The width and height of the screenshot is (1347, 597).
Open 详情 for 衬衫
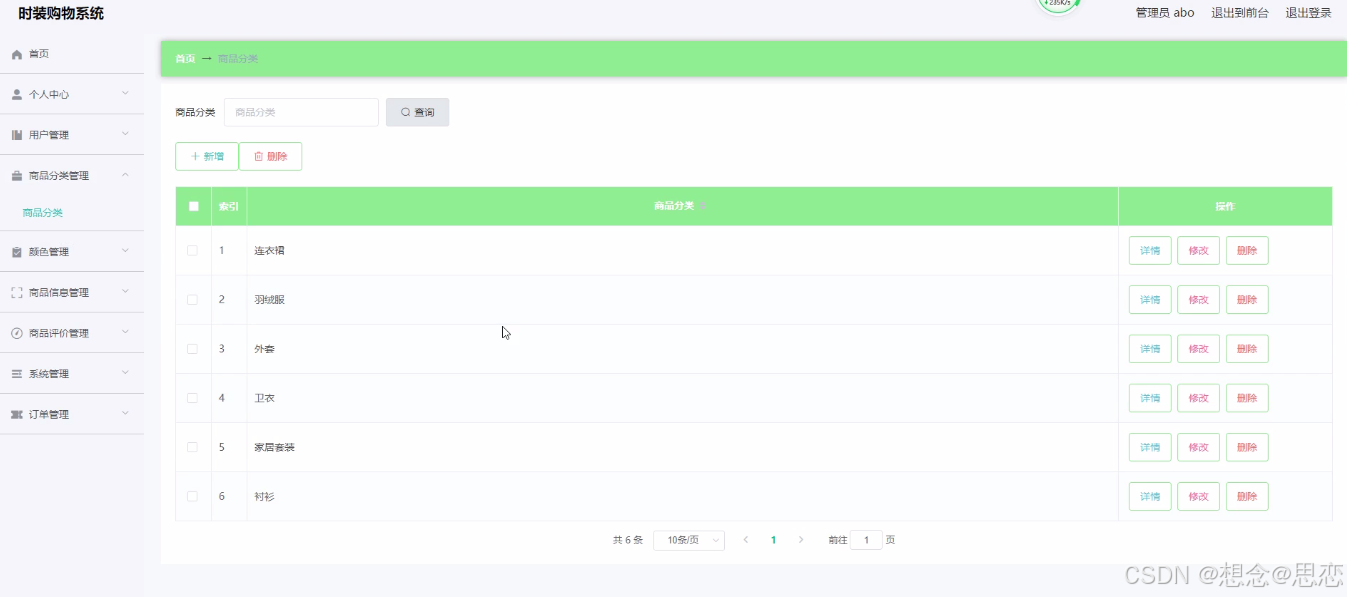point(1150,496)
